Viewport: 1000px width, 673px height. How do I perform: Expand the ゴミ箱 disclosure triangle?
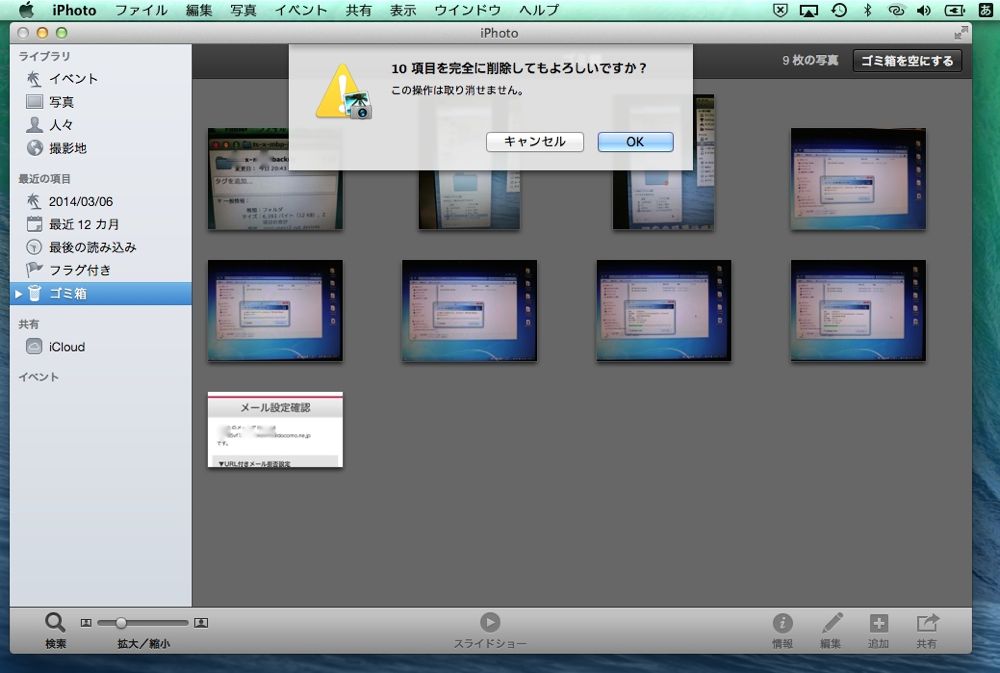(18, 294)
